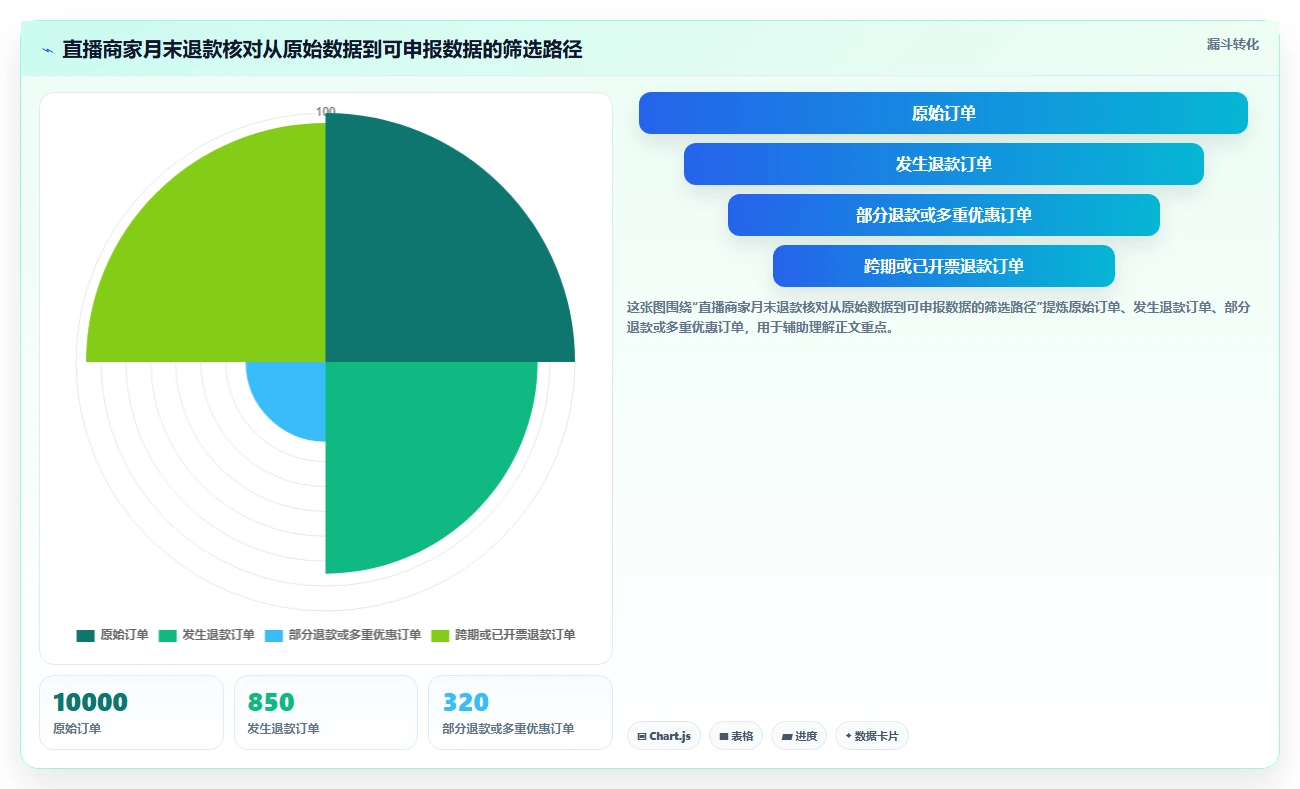The image size is (1300, 789).
Task: Click the chart title text 直播商家月末退款核对
Action: (x=160, y=50)
